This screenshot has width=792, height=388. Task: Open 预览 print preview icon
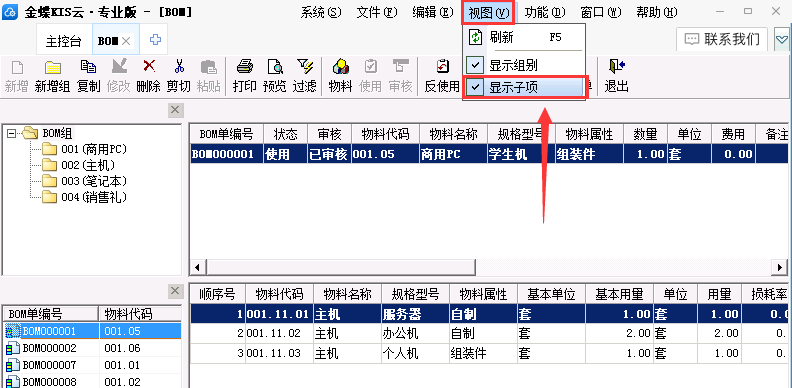[x=275, y=76]
